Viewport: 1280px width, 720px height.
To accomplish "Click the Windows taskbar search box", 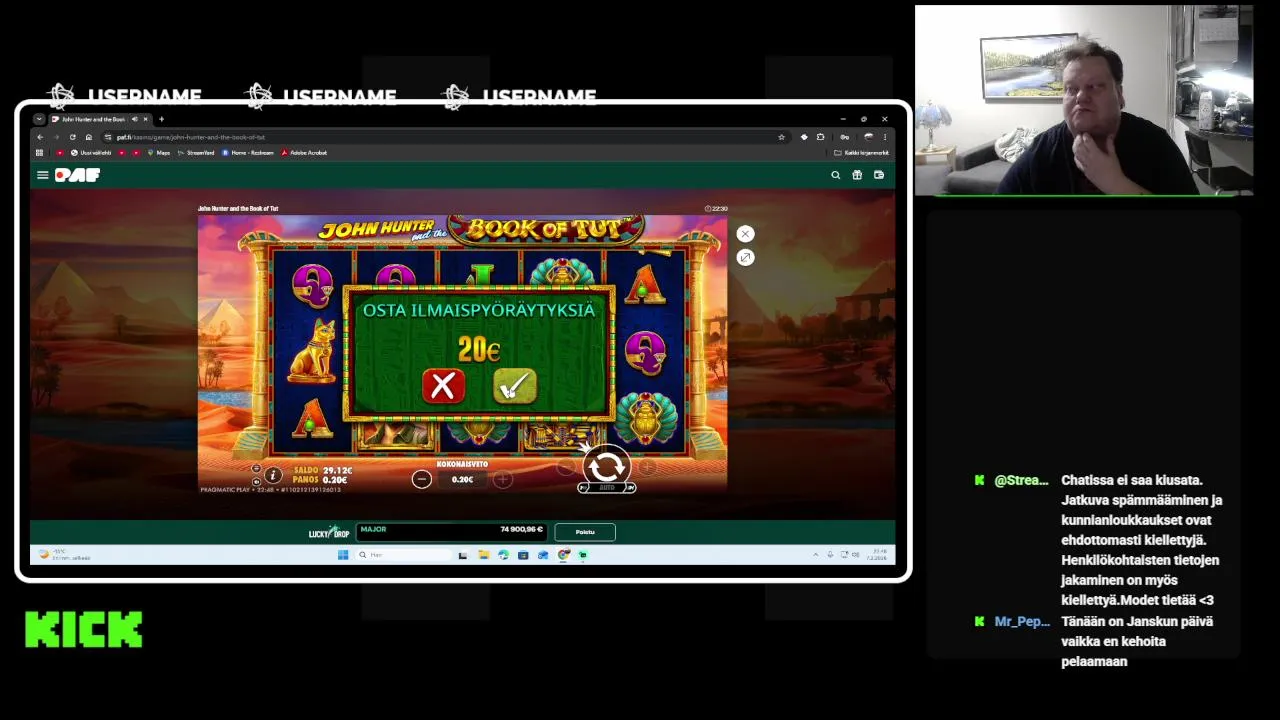I will point(403,555).
